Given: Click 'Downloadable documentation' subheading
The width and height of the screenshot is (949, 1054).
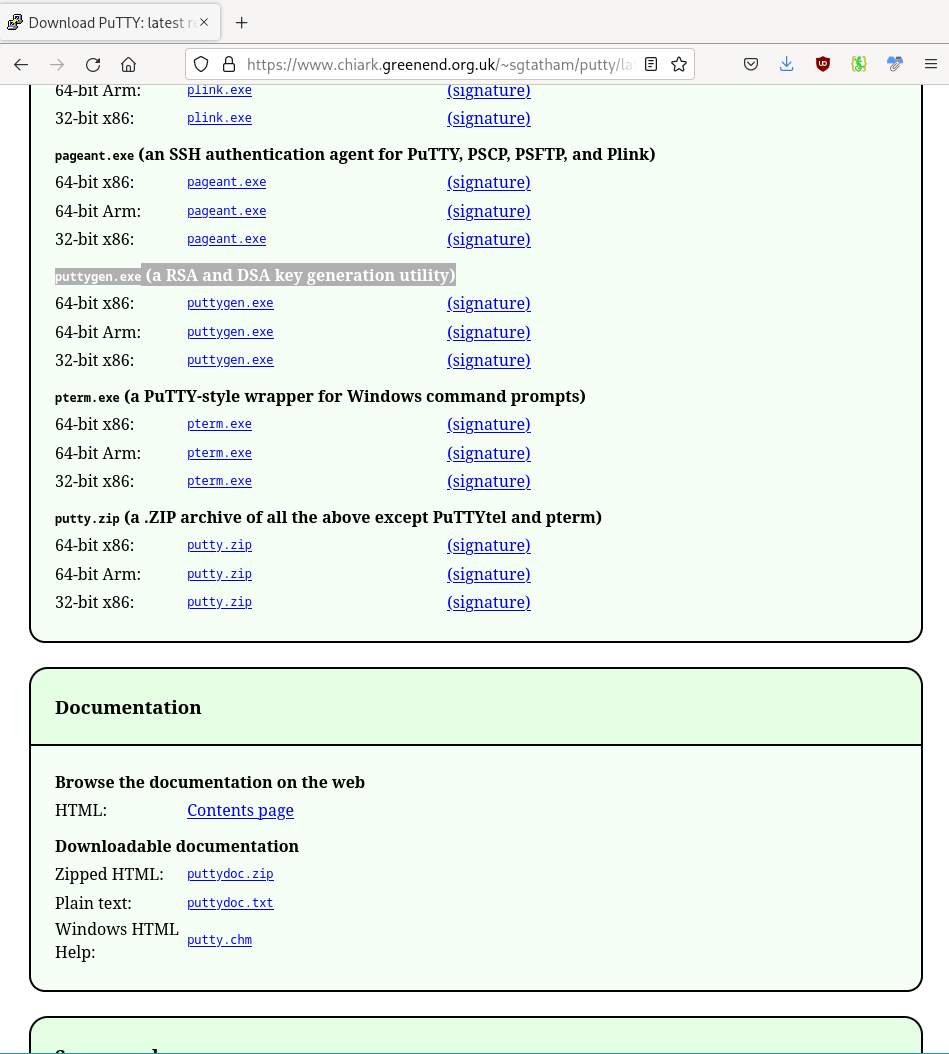Looking at the screenshot, I should coord(177,846).
